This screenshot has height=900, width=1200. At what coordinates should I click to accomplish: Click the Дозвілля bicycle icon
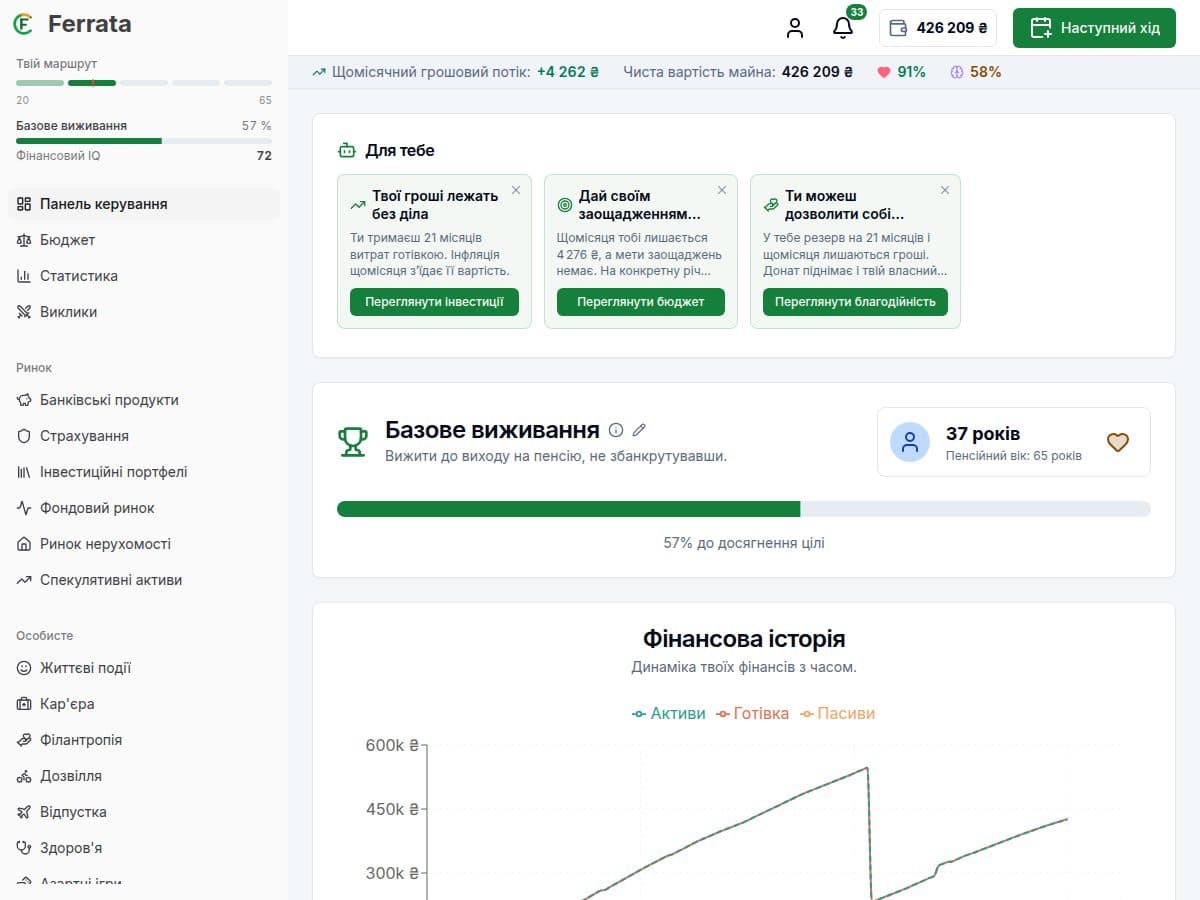tap(25, 776)
